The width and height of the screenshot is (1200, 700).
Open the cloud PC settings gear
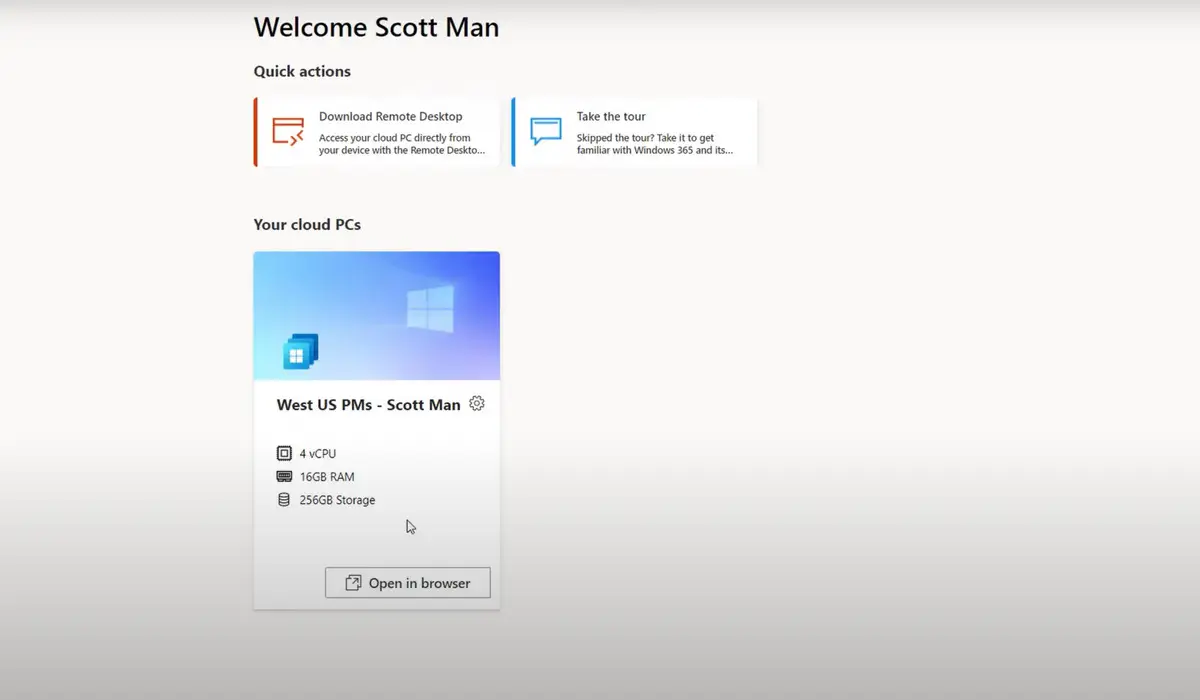[477, 404]
